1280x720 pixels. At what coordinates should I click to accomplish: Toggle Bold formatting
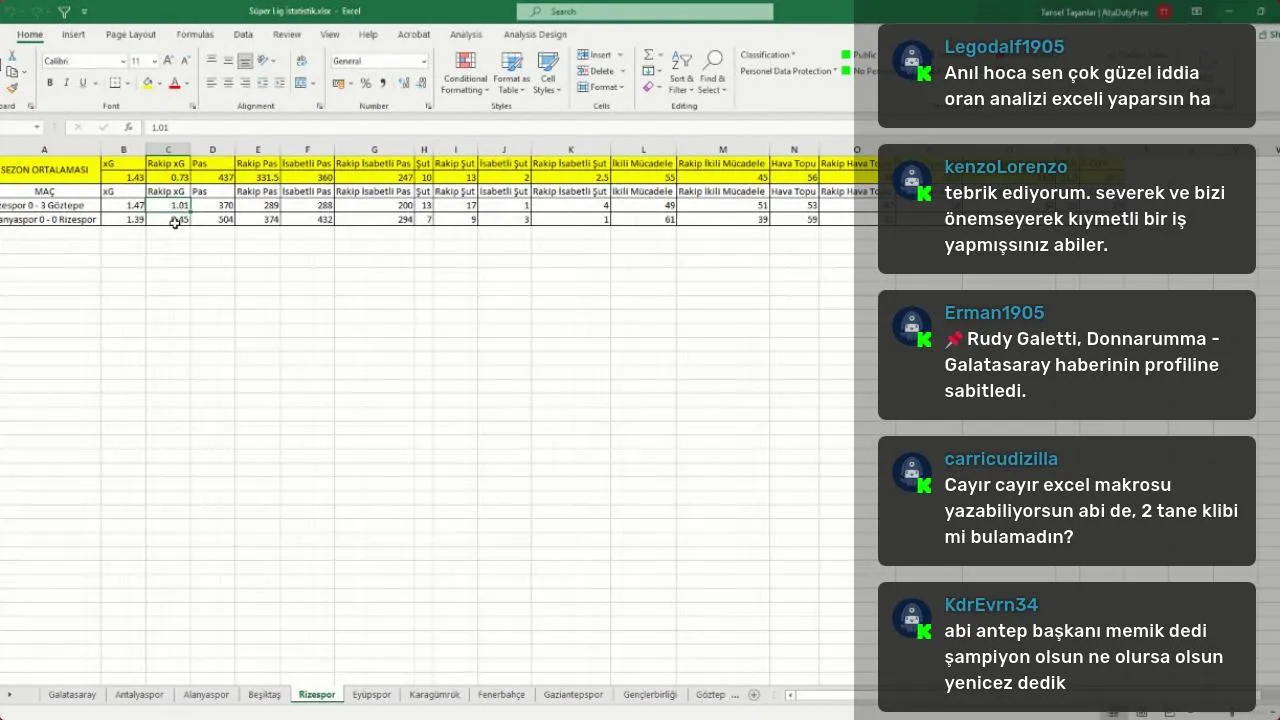pos(51,83)
